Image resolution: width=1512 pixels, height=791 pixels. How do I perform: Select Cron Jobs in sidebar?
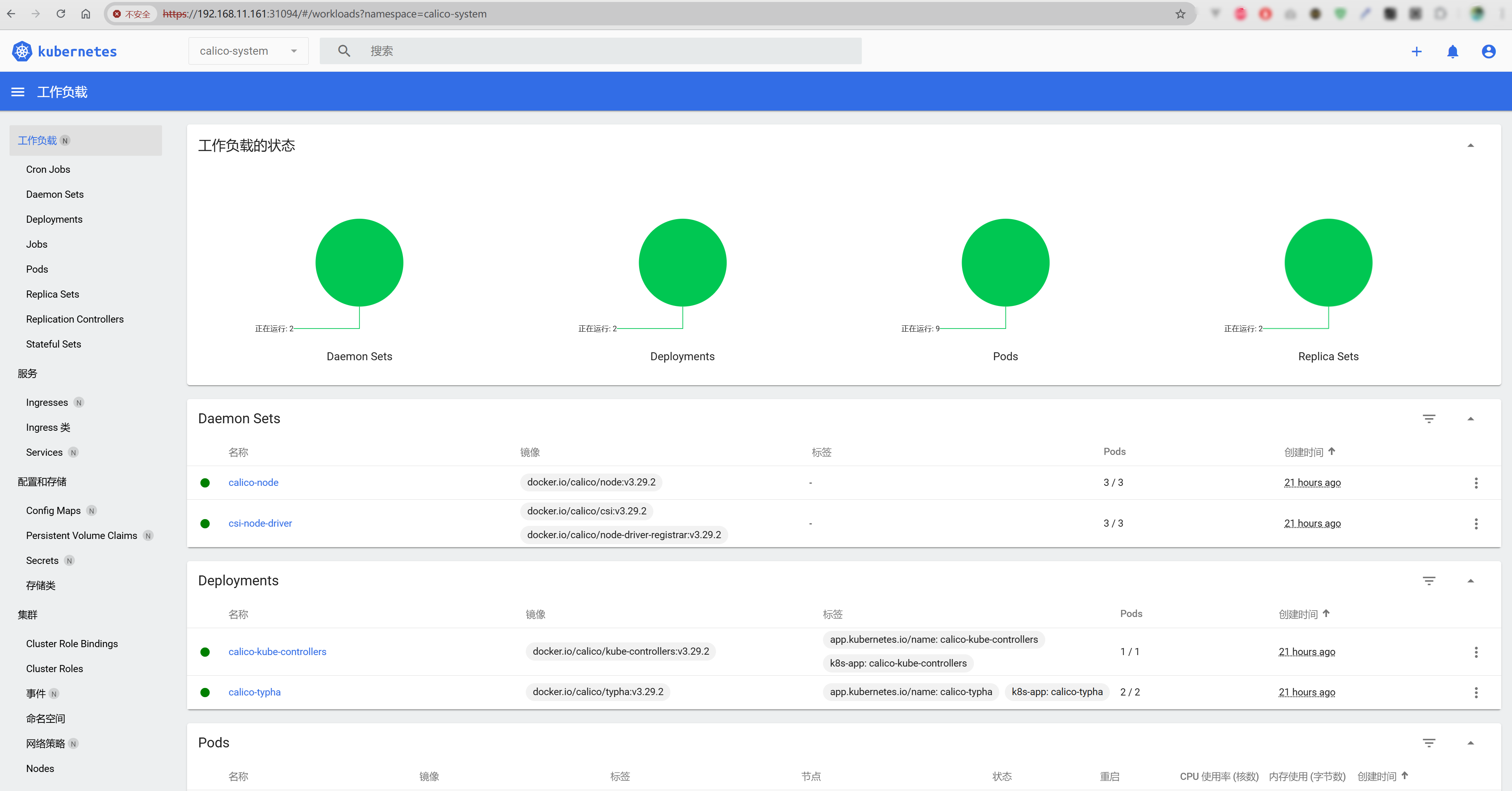tap(48, 169)
